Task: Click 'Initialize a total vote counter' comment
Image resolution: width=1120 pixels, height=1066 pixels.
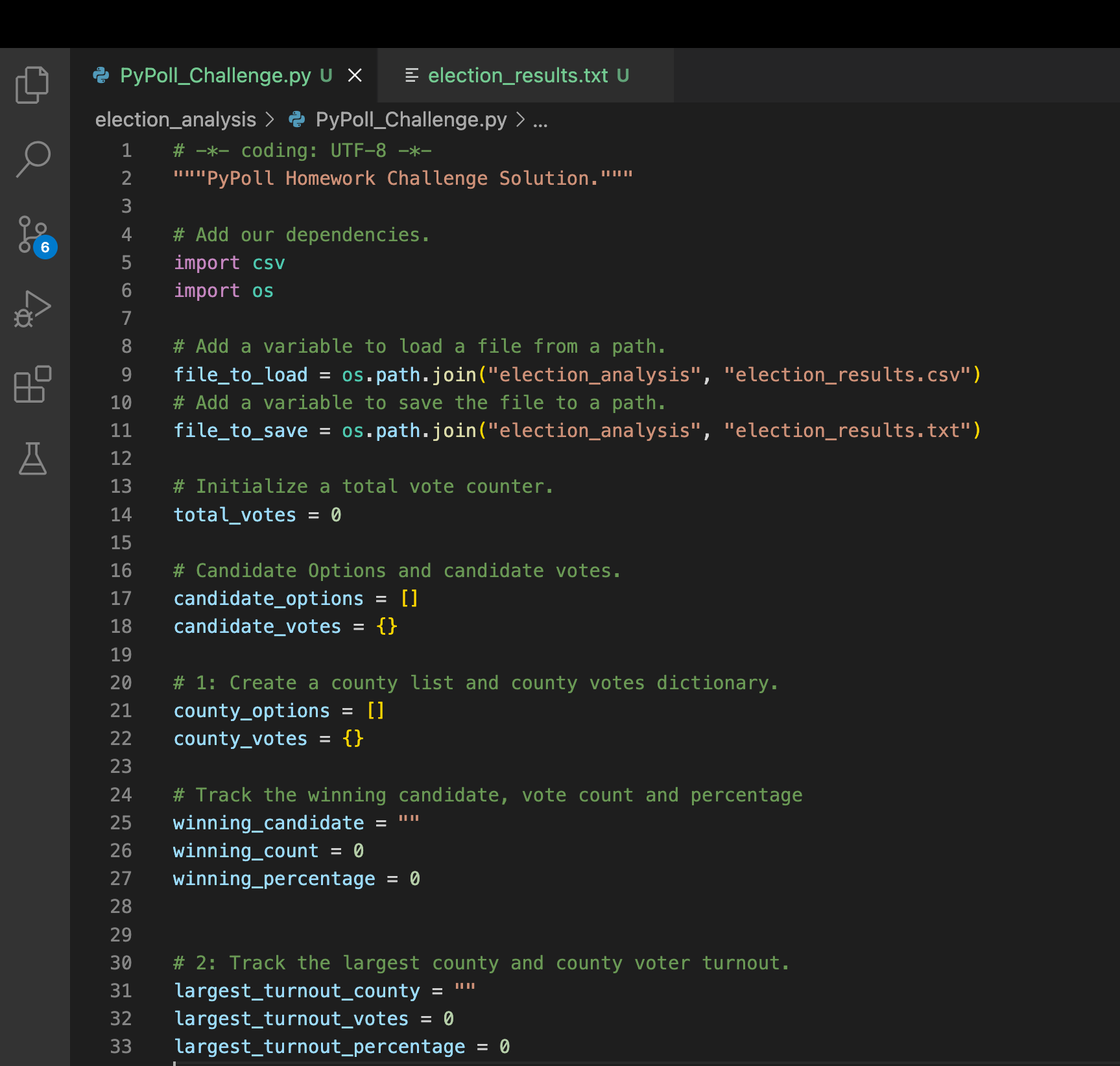Action: tap(363, 486)
